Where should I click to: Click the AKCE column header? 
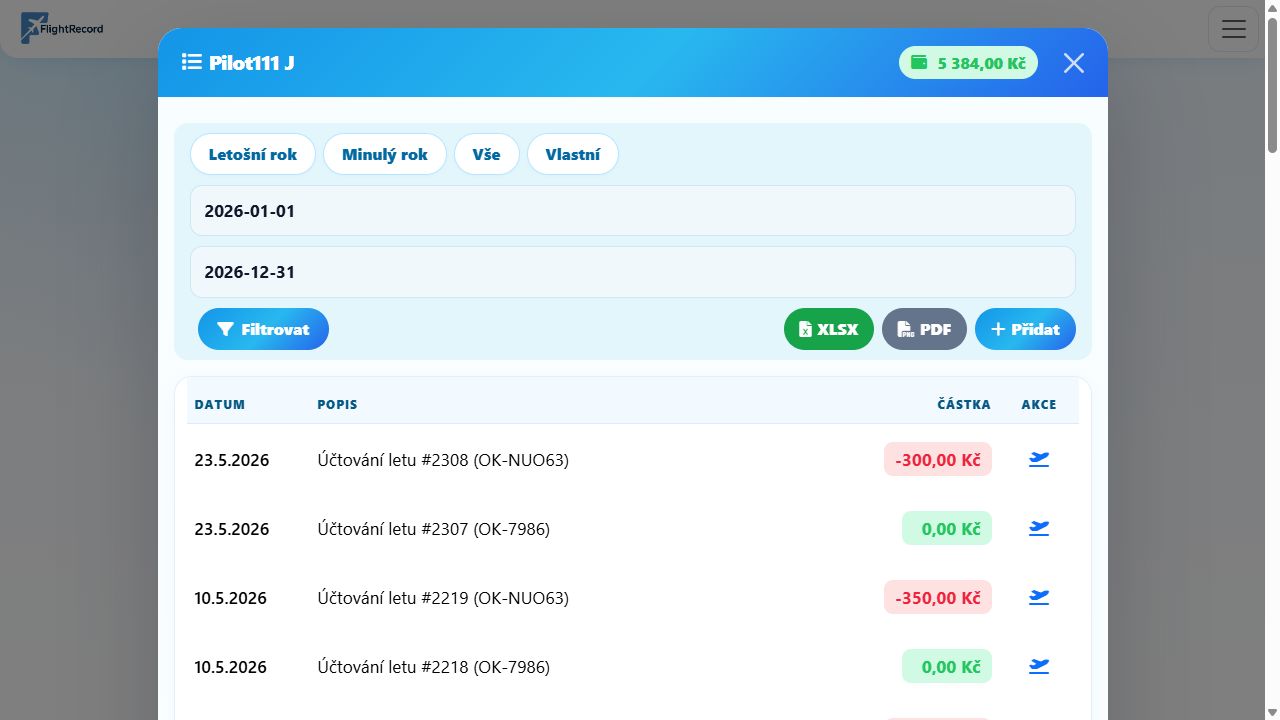tap(1039, 405)
